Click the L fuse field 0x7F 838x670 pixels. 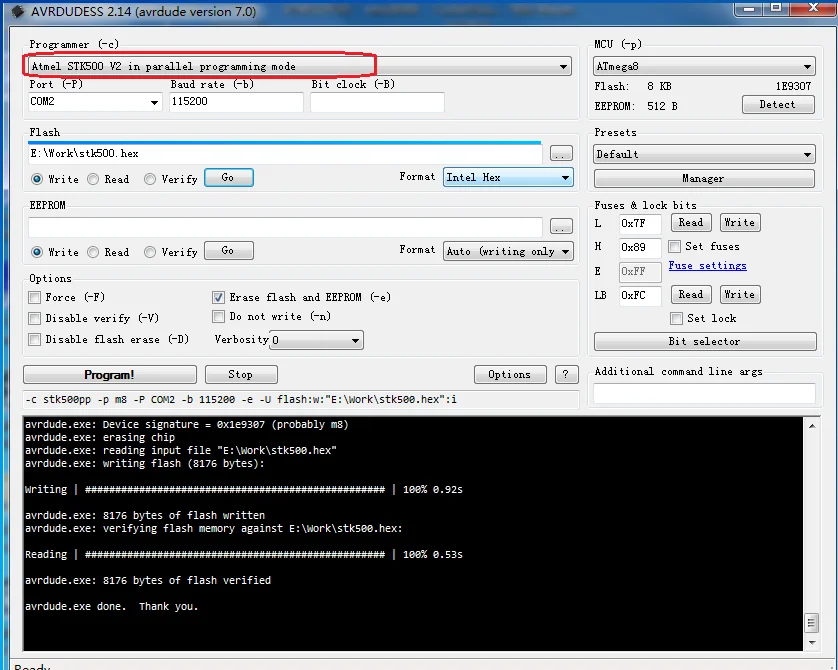pyautogui.click(x=640, y=223)
